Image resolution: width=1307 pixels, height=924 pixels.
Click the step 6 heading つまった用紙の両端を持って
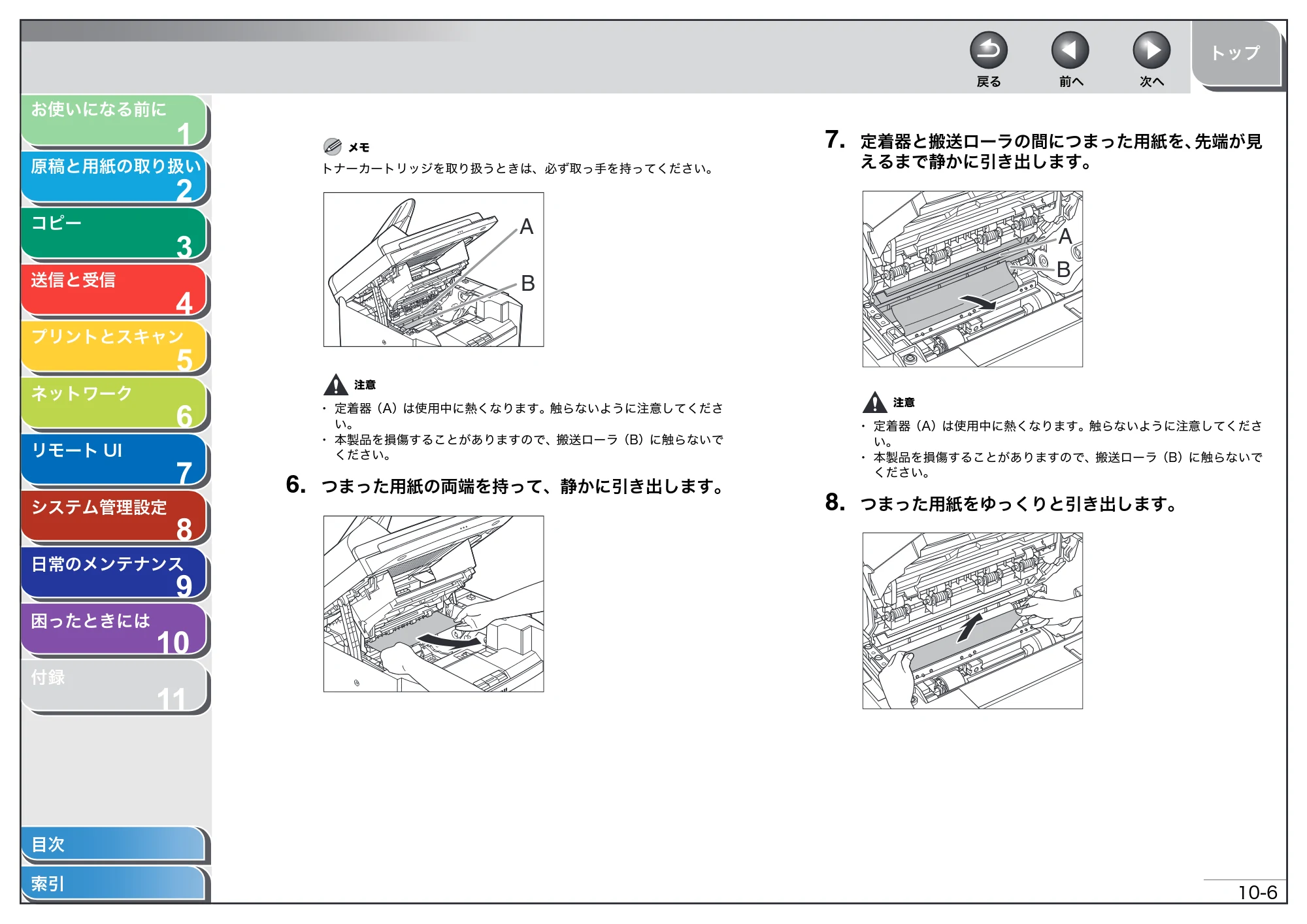click(x=523, y=487)
